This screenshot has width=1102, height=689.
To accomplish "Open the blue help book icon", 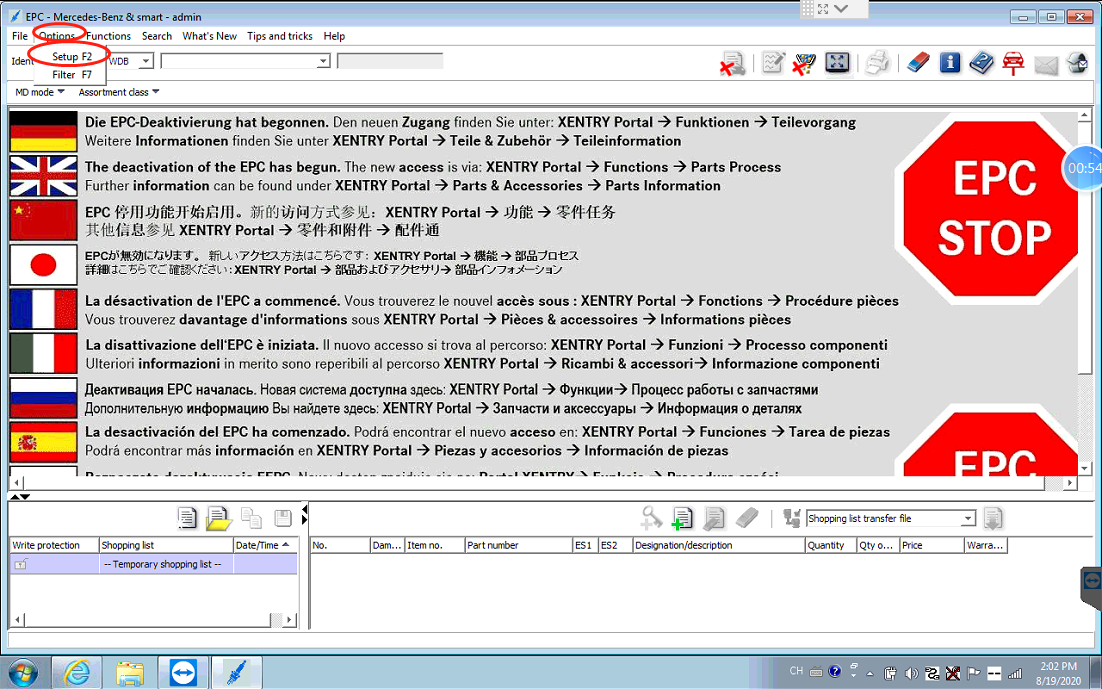I will pos(981,63).
